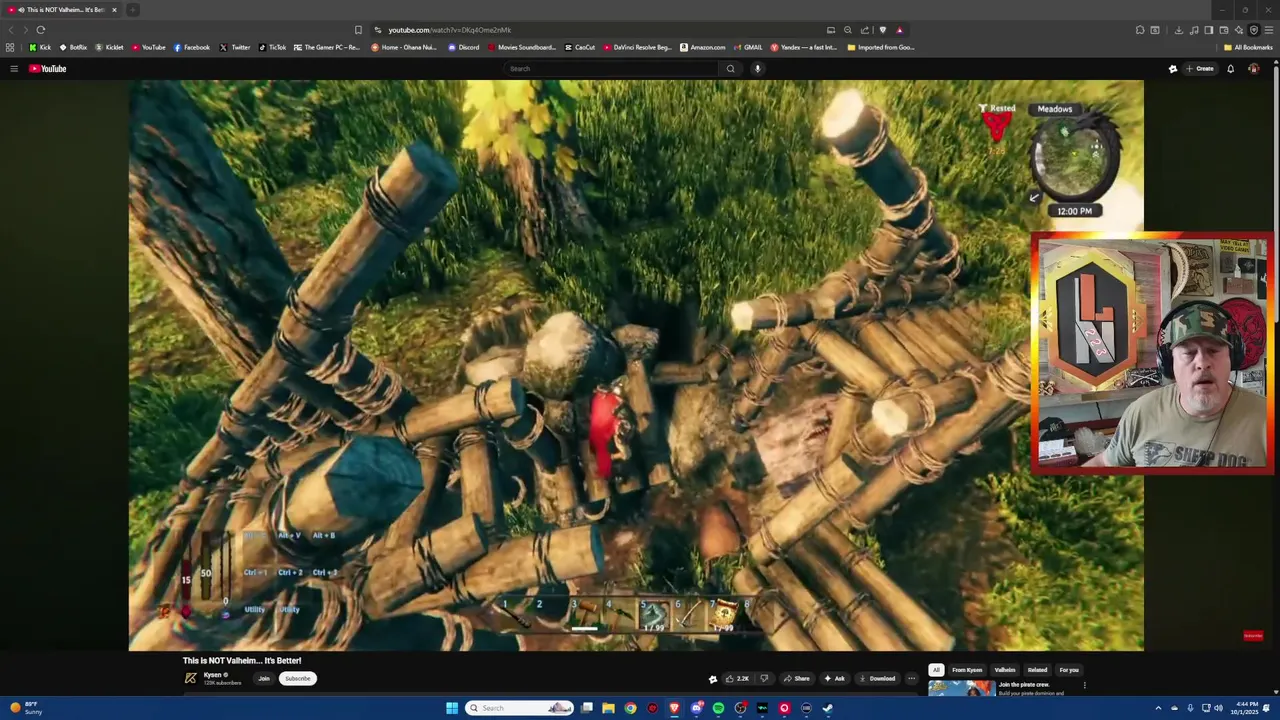Close the 'This is NOT Valheim' tab

[x=114, y=10]
